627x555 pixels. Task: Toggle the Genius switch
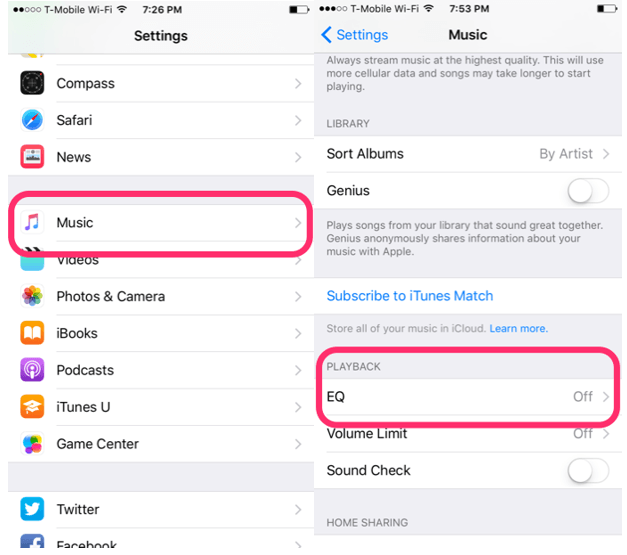point(588,191)
